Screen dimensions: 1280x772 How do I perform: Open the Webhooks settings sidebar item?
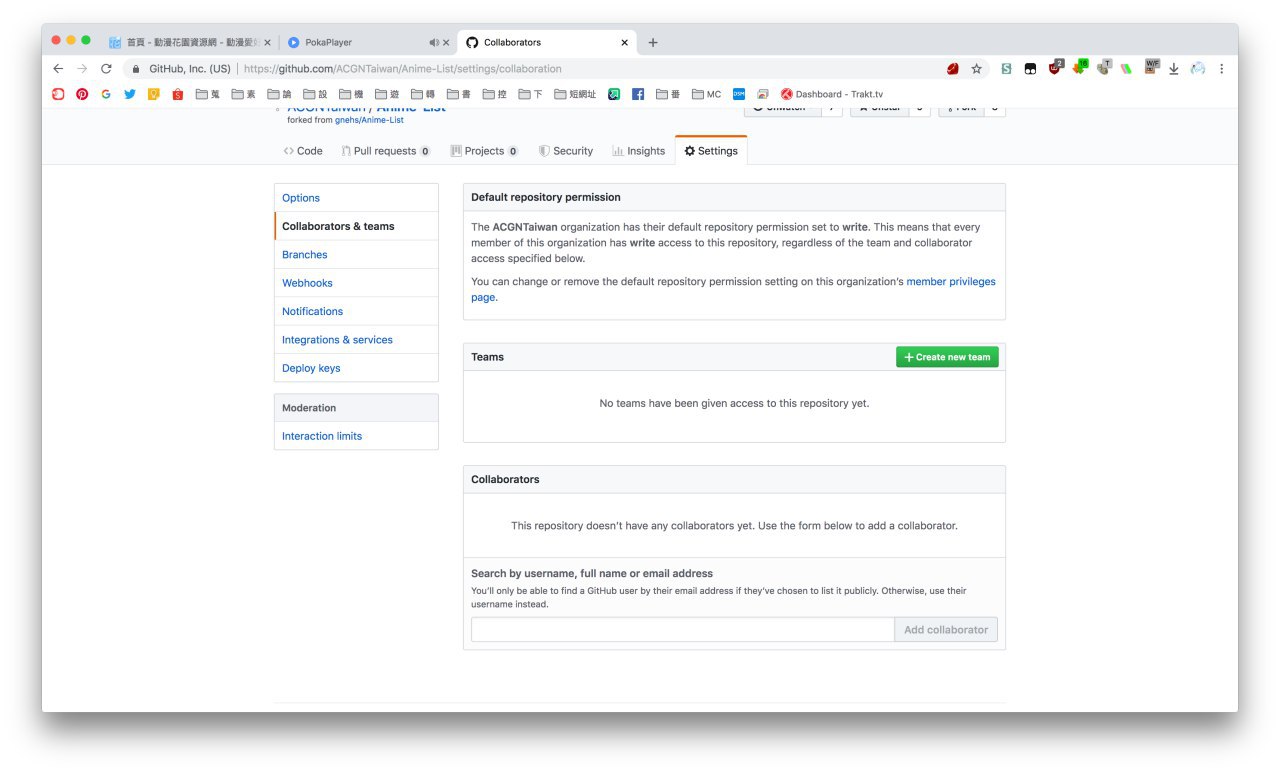[356, 283]
